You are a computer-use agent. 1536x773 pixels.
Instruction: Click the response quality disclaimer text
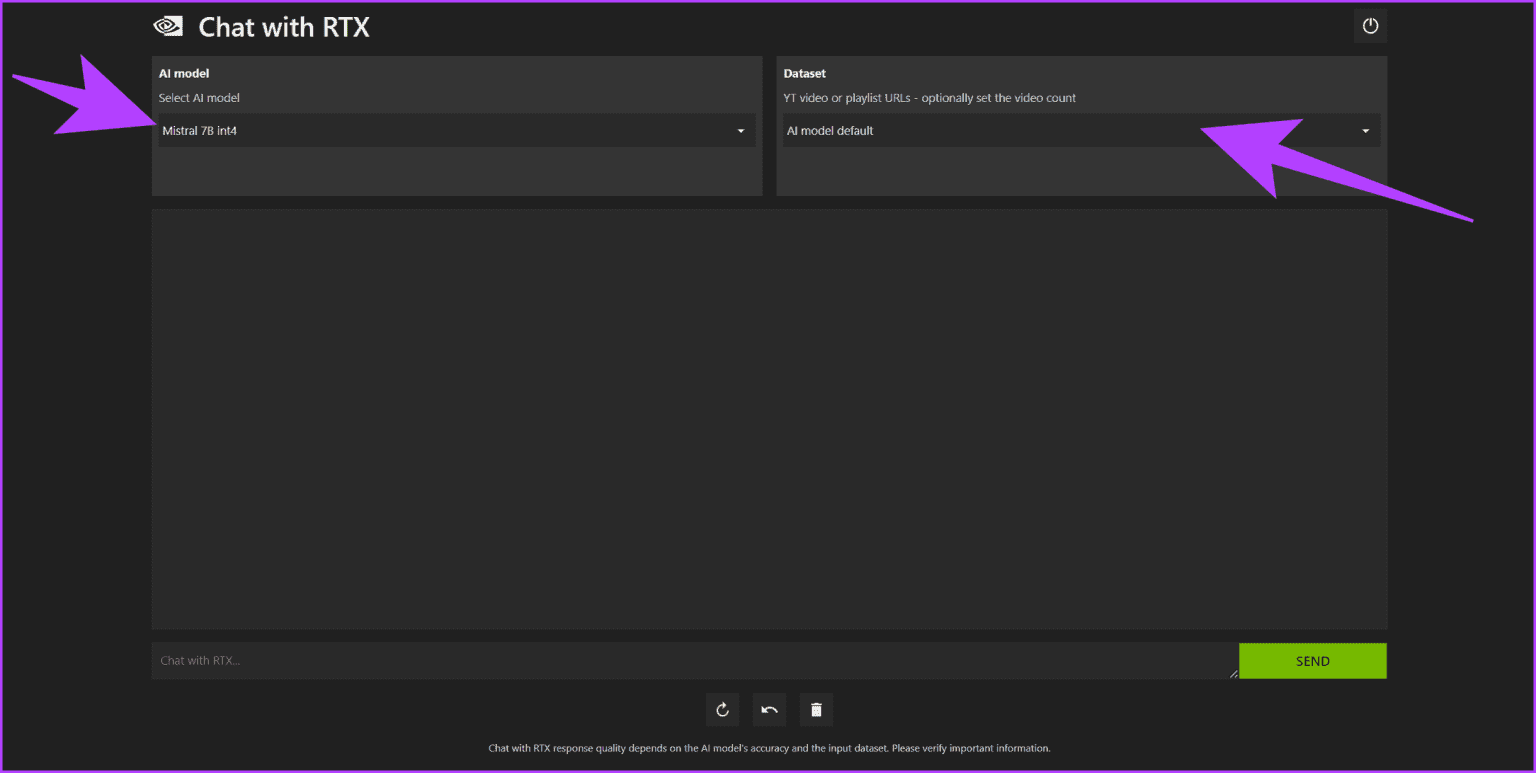(x=769, y=748)
